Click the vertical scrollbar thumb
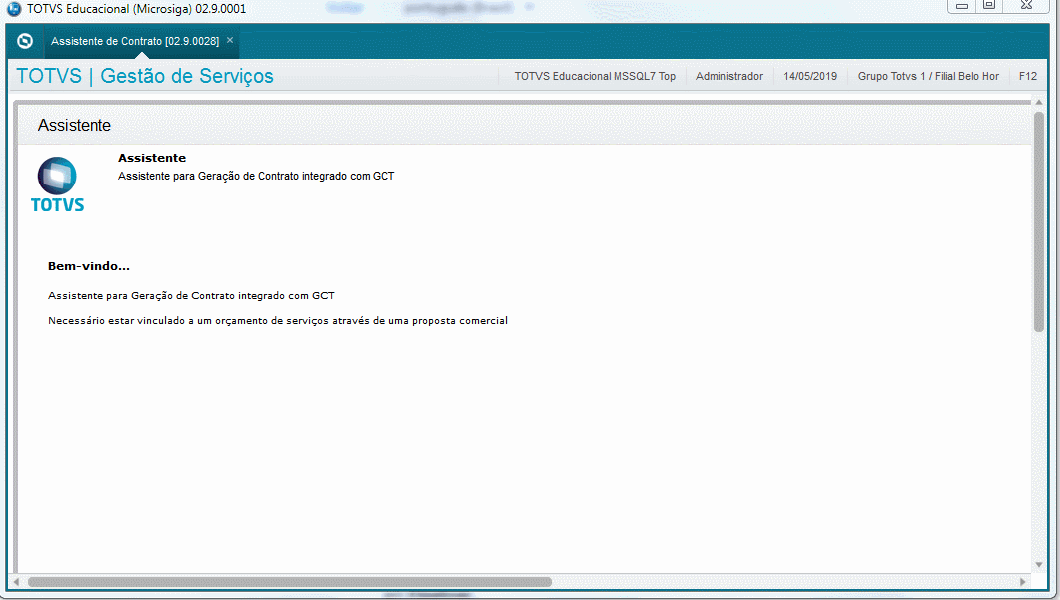 1039,222
